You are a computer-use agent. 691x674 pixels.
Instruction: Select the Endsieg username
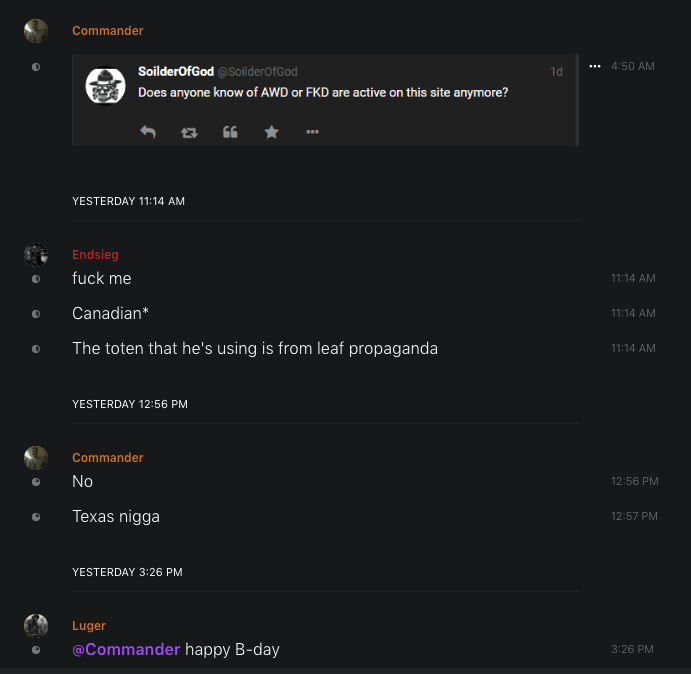[95, 255]
